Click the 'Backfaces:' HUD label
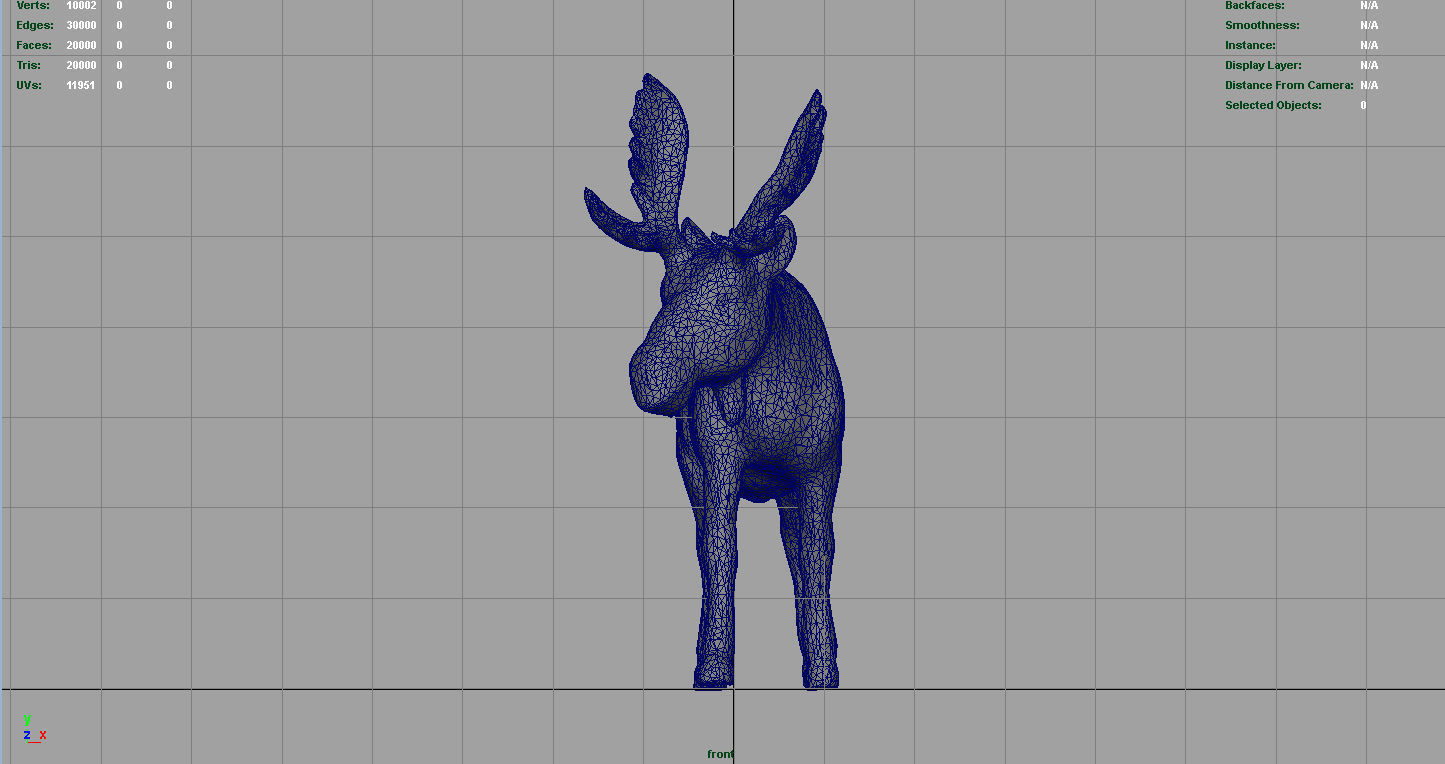The width and height of the screenshot is (1445, 764). pos(1255,5)
